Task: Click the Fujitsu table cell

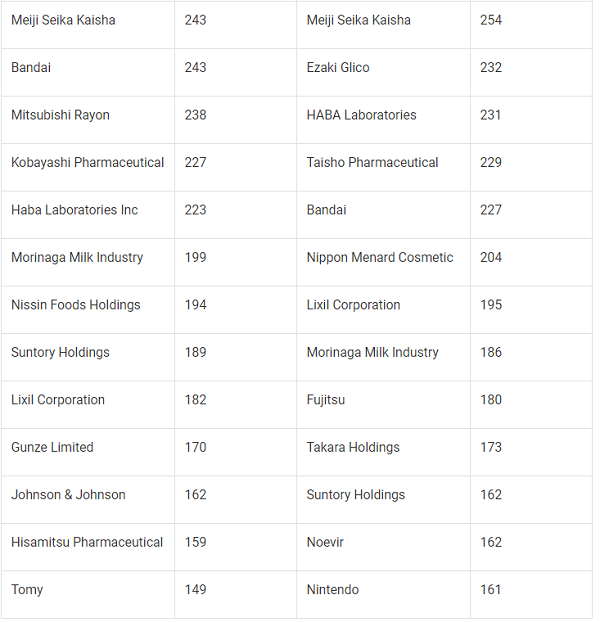Action: [326, 400]
